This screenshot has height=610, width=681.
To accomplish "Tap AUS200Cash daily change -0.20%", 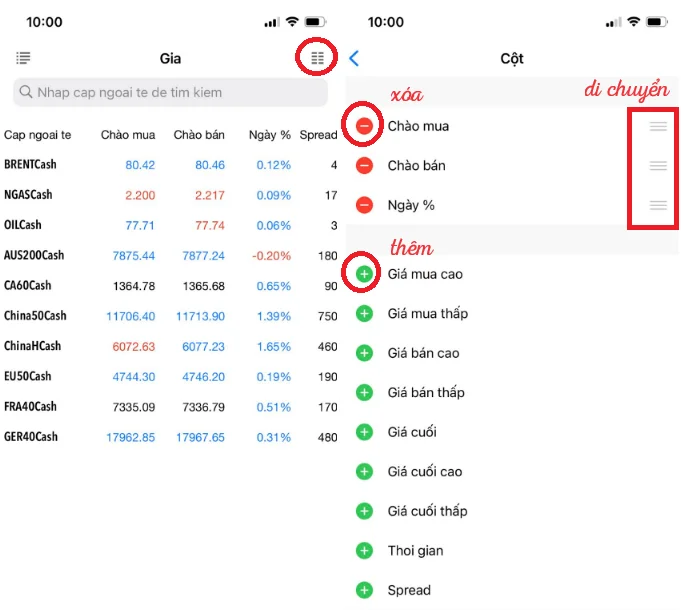I will (271, 256).
